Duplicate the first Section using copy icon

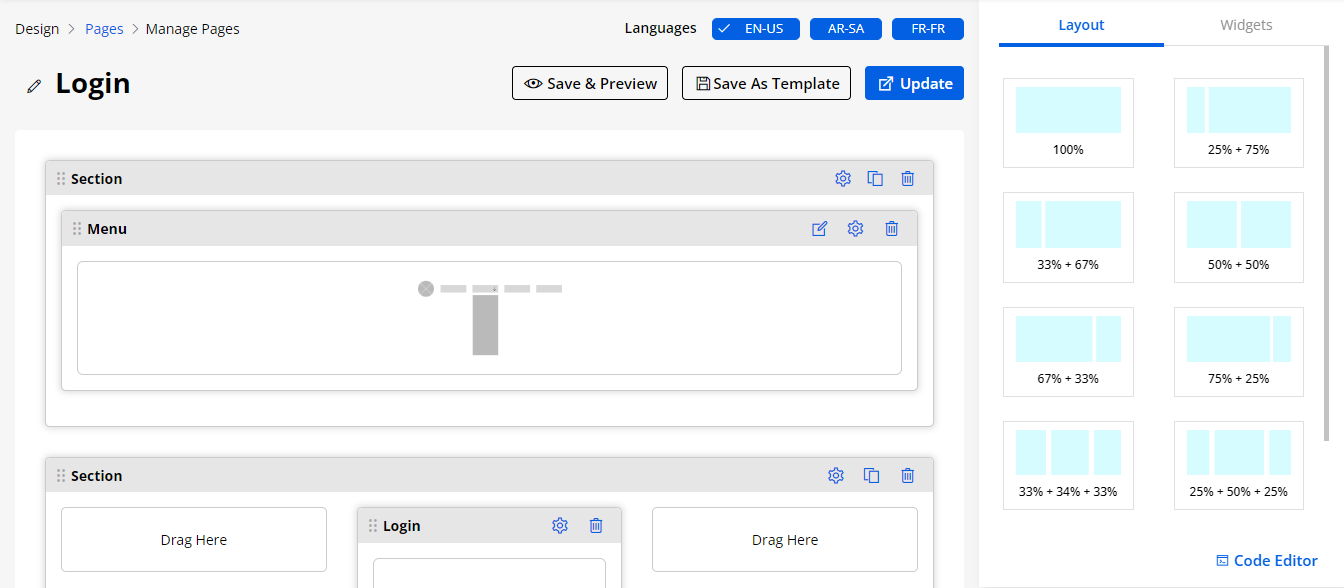click(875, 179)
